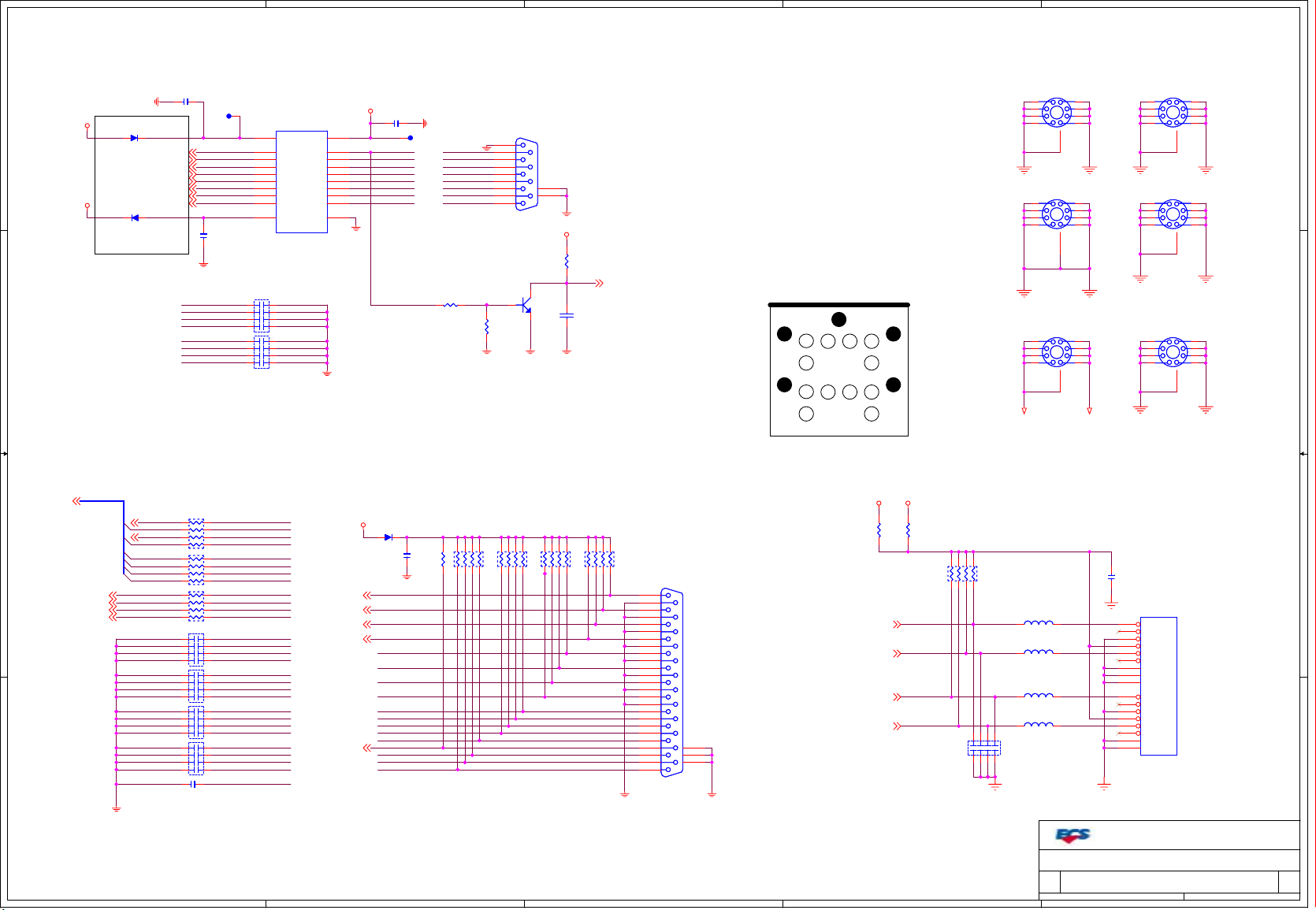Select the top-left mounting hole symbol

coord(1057,113)
